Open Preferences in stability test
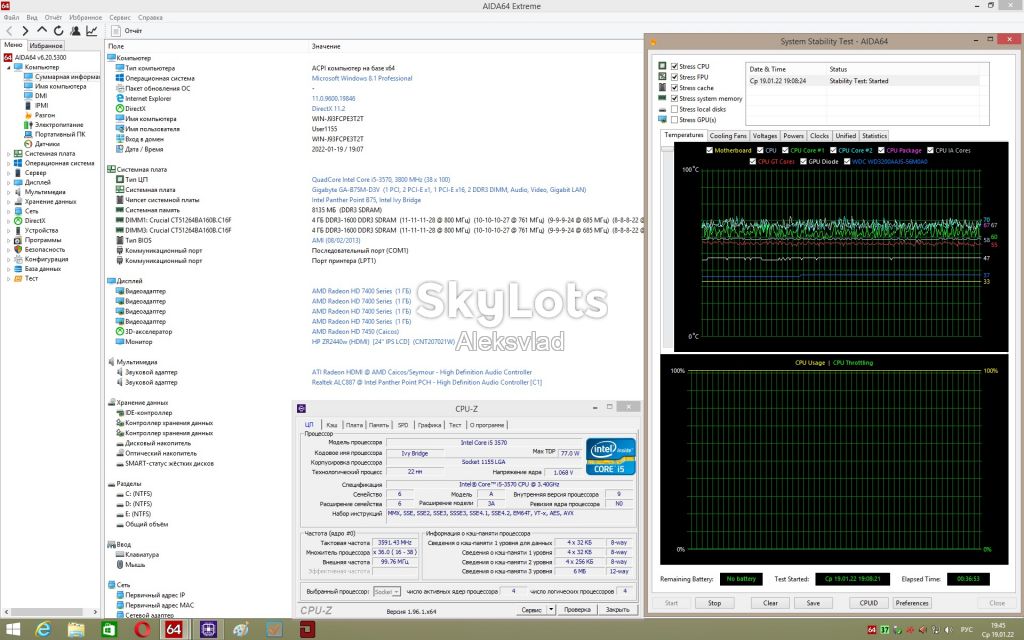Screen dimensions: 1024x640 click(x=912, y=603)
